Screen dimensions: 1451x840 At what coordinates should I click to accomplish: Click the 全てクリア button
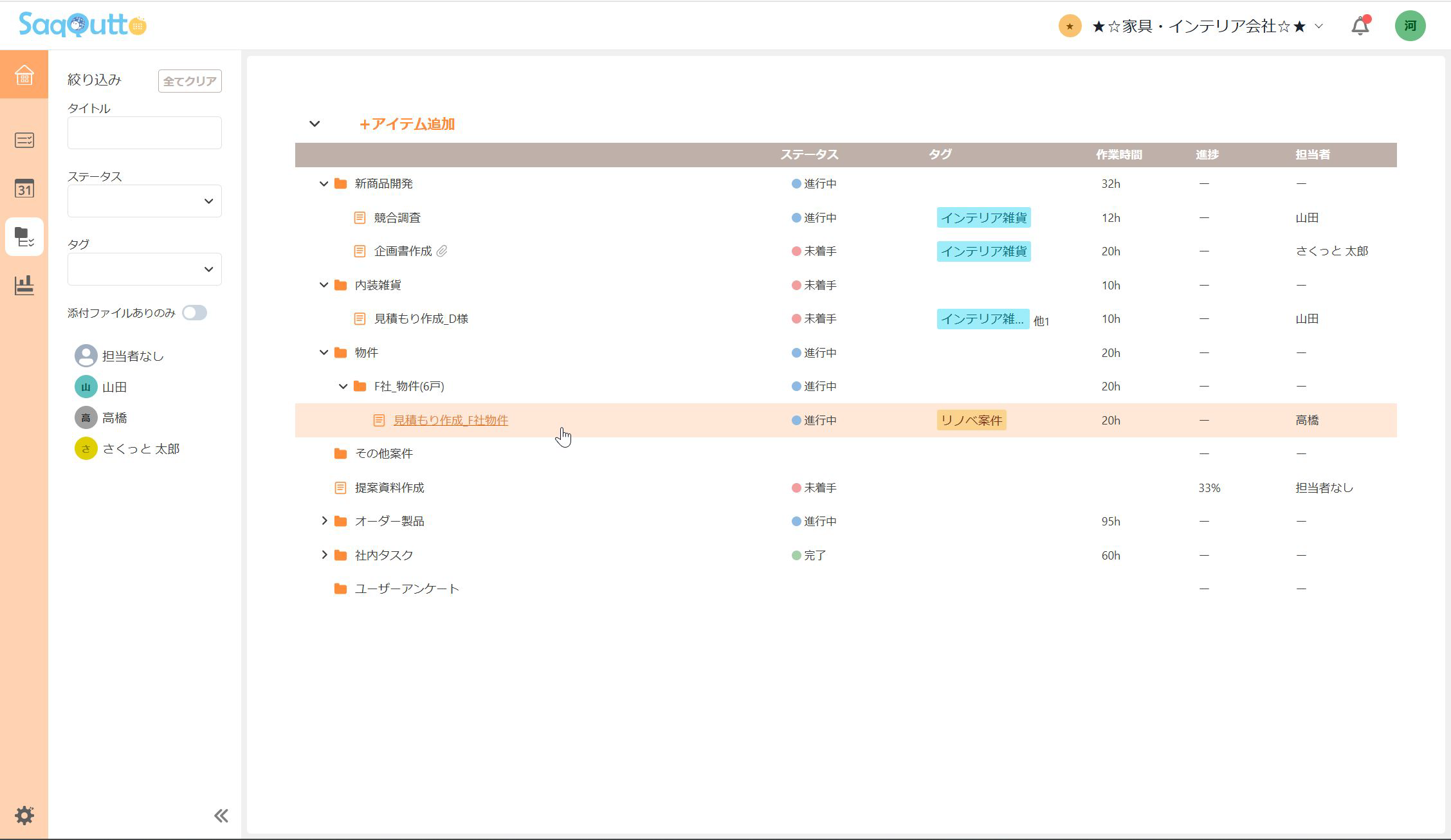(190, 81)
